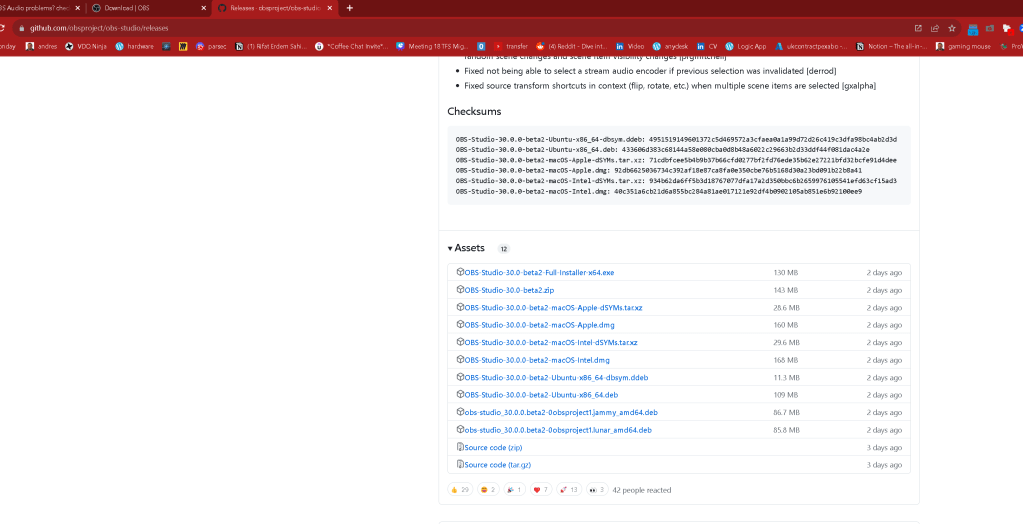Image resolution: width=1023 pixels, height=524 pixels.
Task: Click file icon beside Source code (zip)
Action: pyautogui.click(x=460, y=447)
